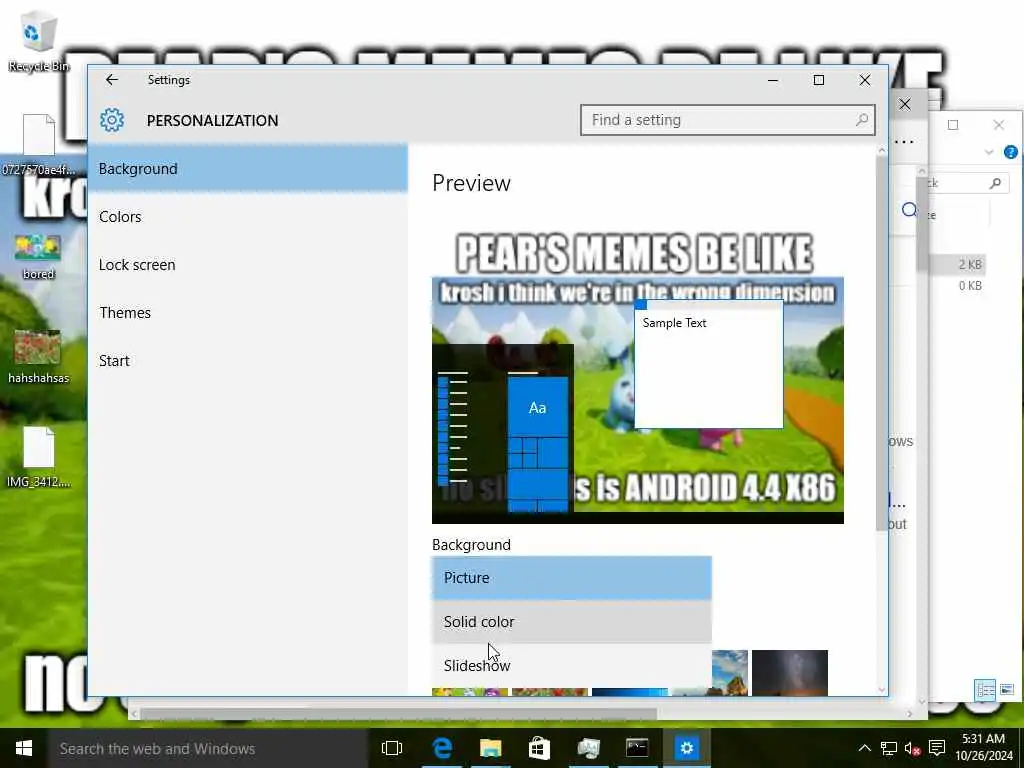The height and width of the screenshot is (768, 1024).
Task: Open the Action Center notifications icon
Action: (937, 748)
